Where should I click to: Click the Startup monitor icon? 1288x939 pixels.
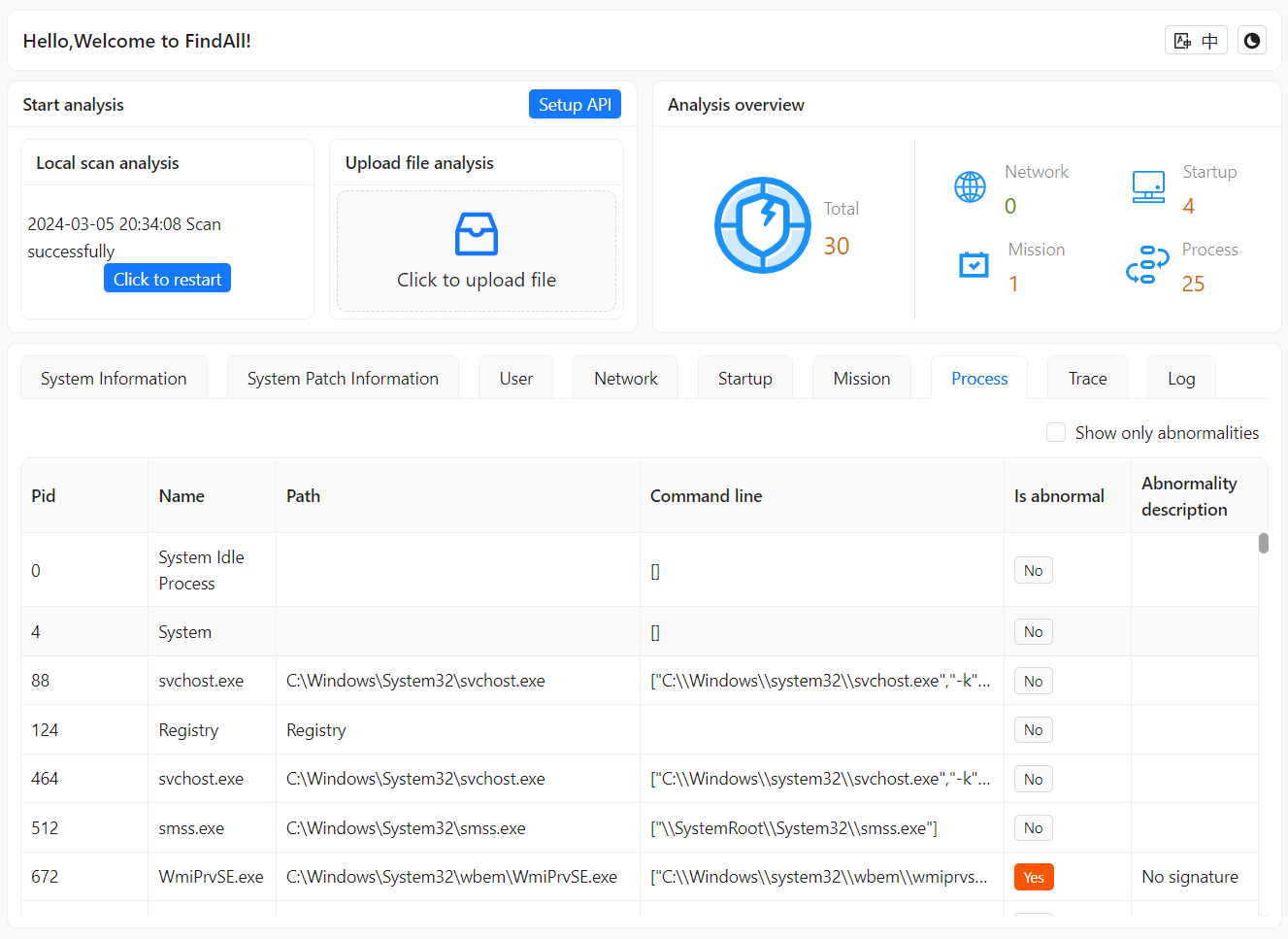point(1148,186)
